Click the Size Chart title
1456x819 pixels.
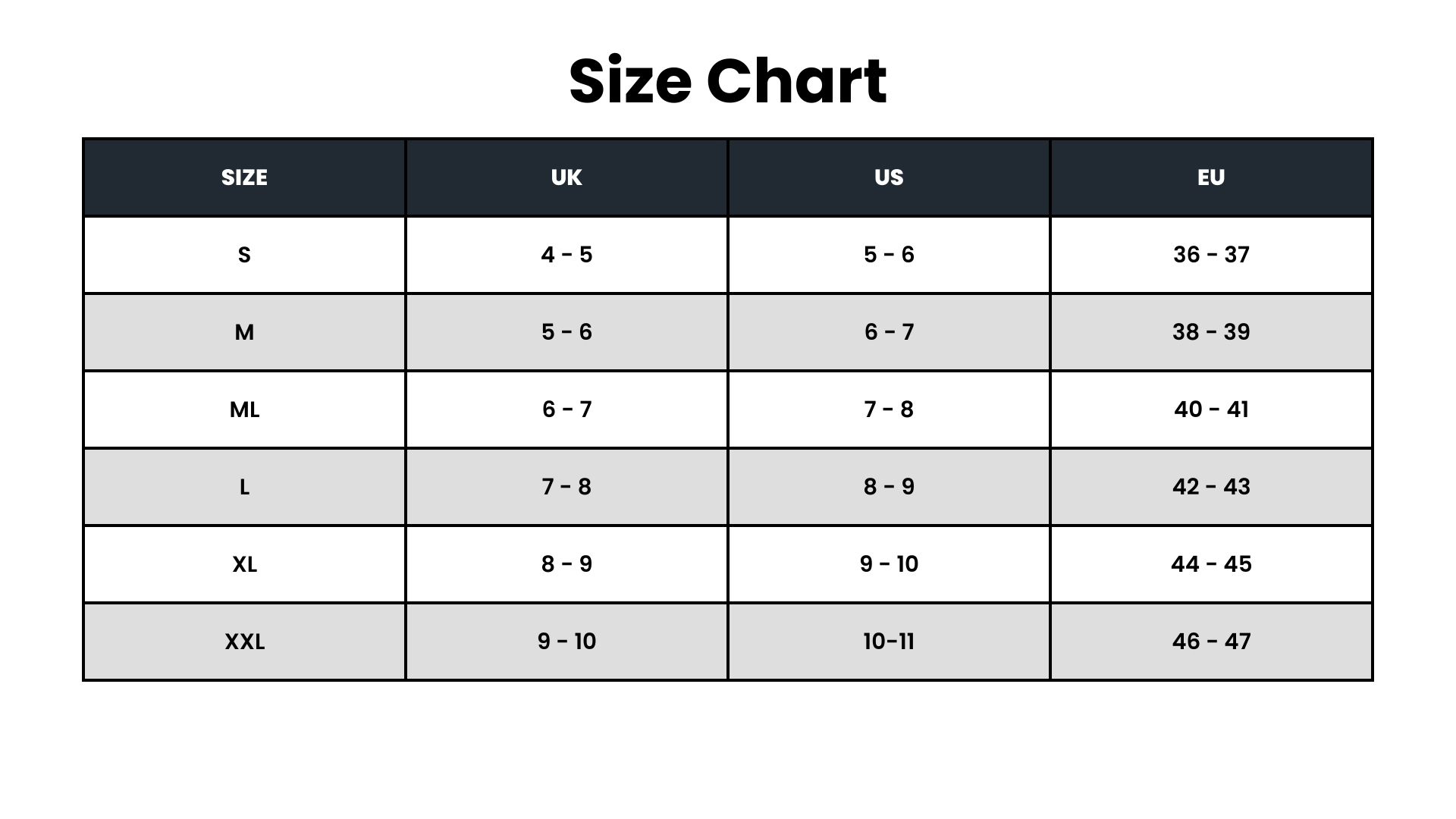[728, 81]
